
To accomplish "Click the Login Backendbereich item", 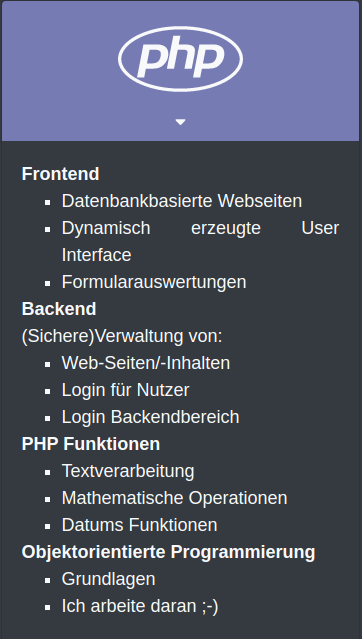I will 150,417.
